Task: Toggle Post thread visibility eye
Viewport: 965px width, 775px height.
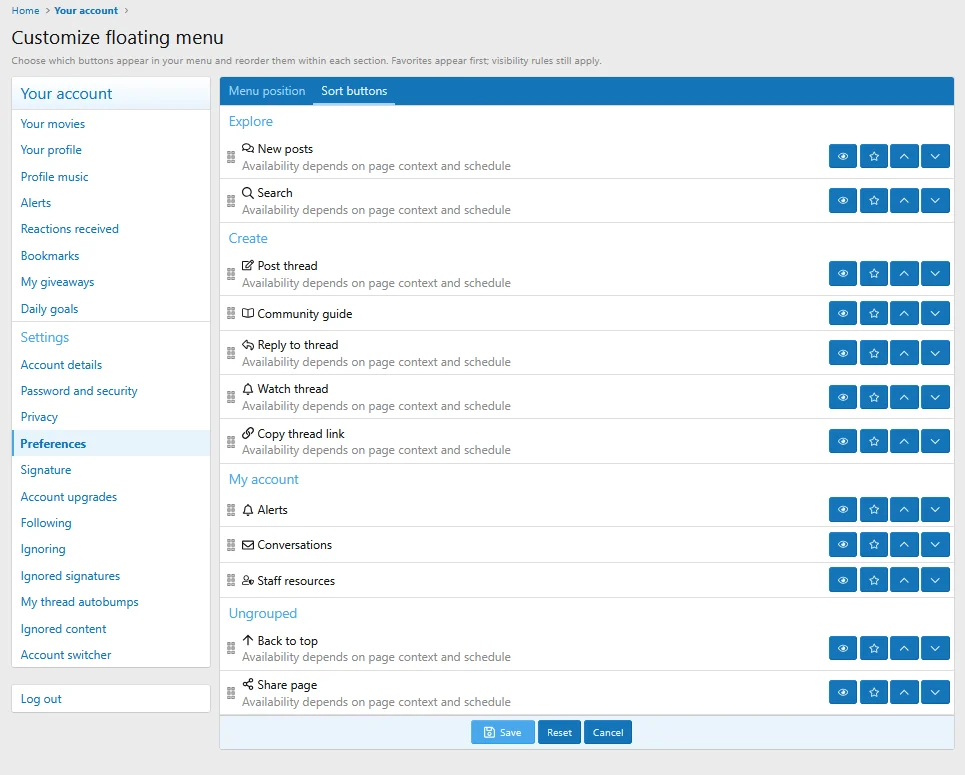Action: (x=843, y=274)
